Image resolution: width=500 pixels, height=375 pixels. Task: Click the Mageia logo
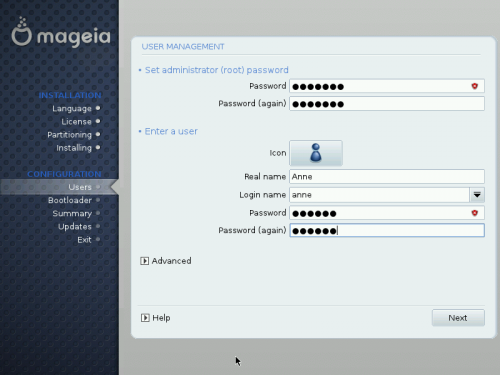[61, 32]
